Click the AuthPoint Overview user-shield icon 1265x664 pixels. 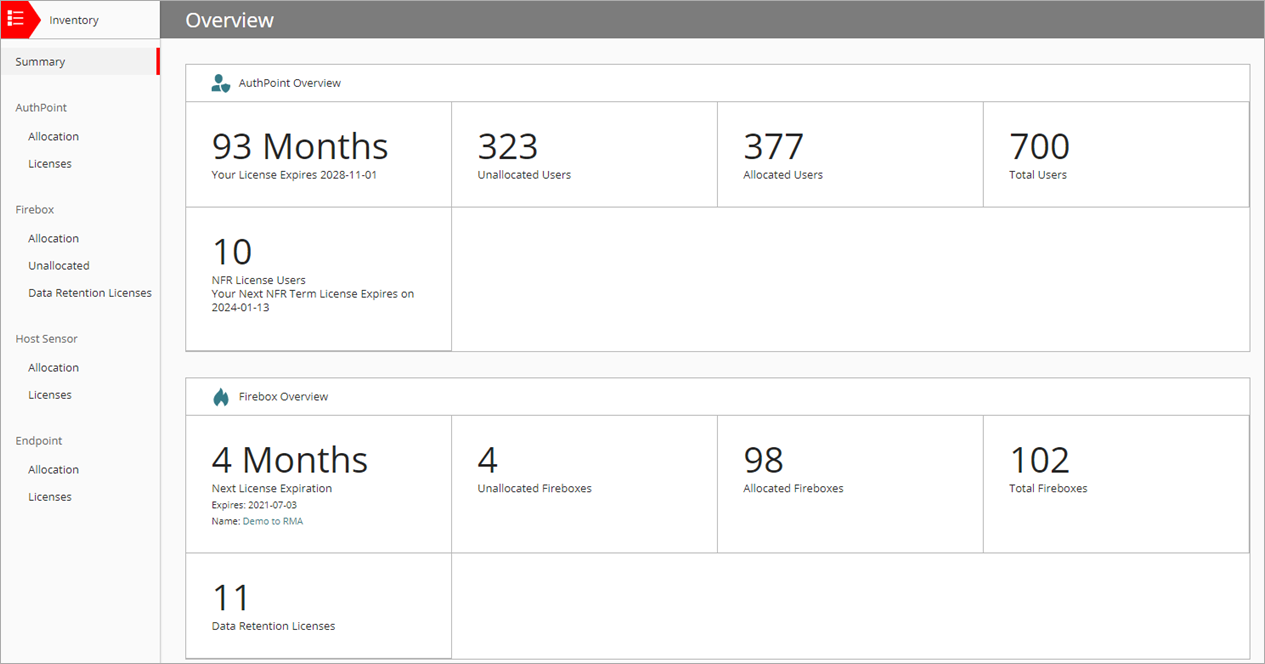click(x=221, y=83)
